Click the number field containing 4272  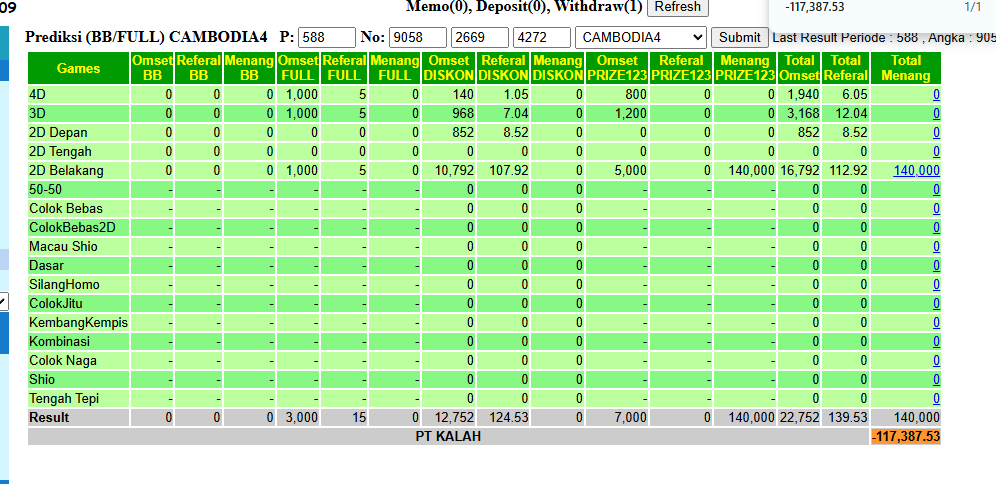(x=542, y=37)
